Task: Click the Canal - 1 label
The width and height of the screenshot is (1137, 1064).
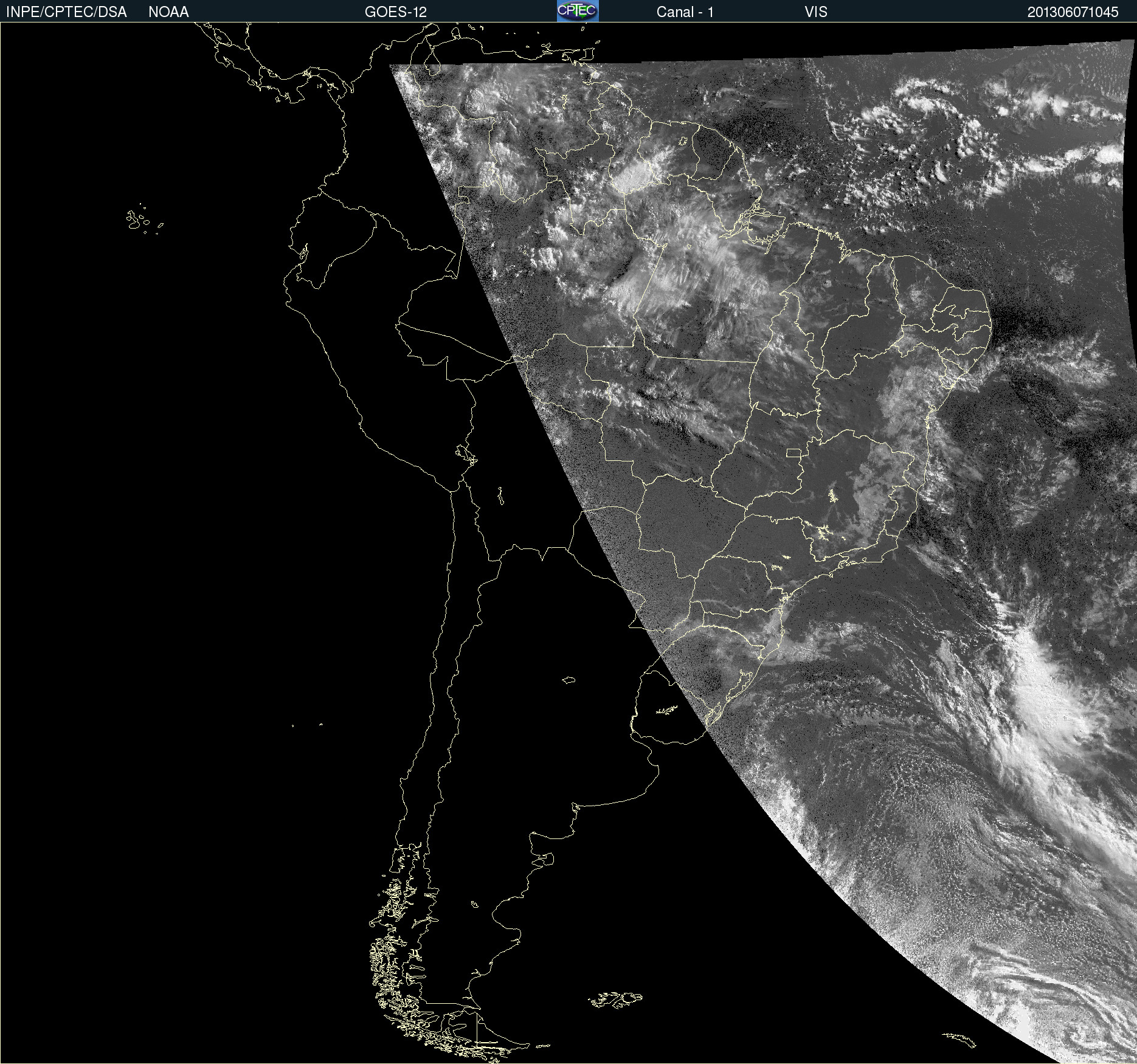Action: (x=685, y=12)
